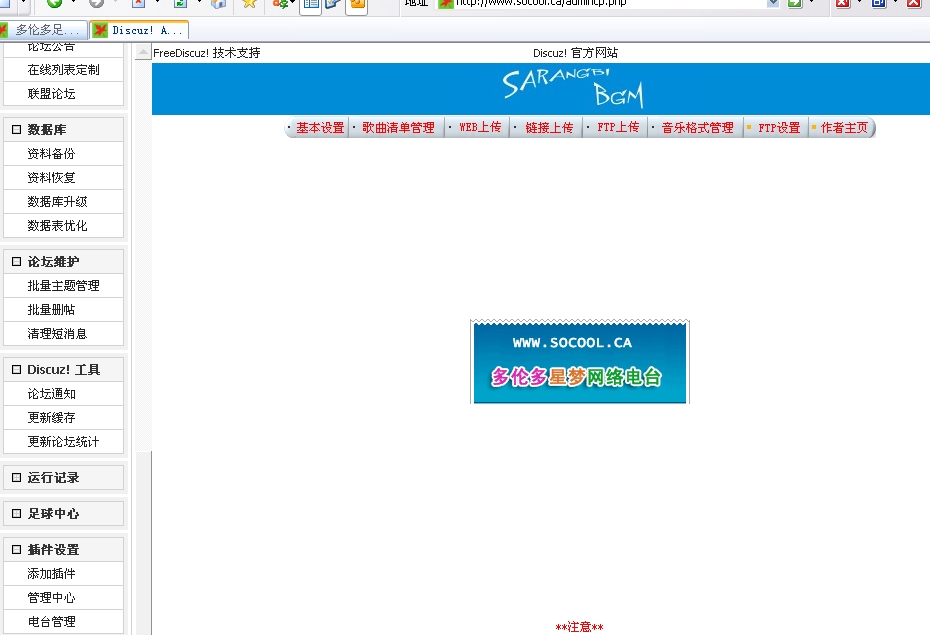Image resolution: width=930 pixels, height=635 pixels.
Task: Open the 歌曲清单管理 menu item
Action: (398, 127)
